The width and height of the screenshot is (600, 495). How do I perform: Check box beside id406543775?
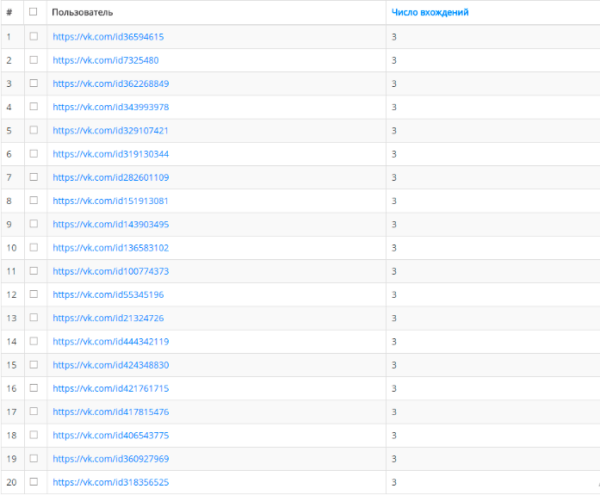(34, 435)
